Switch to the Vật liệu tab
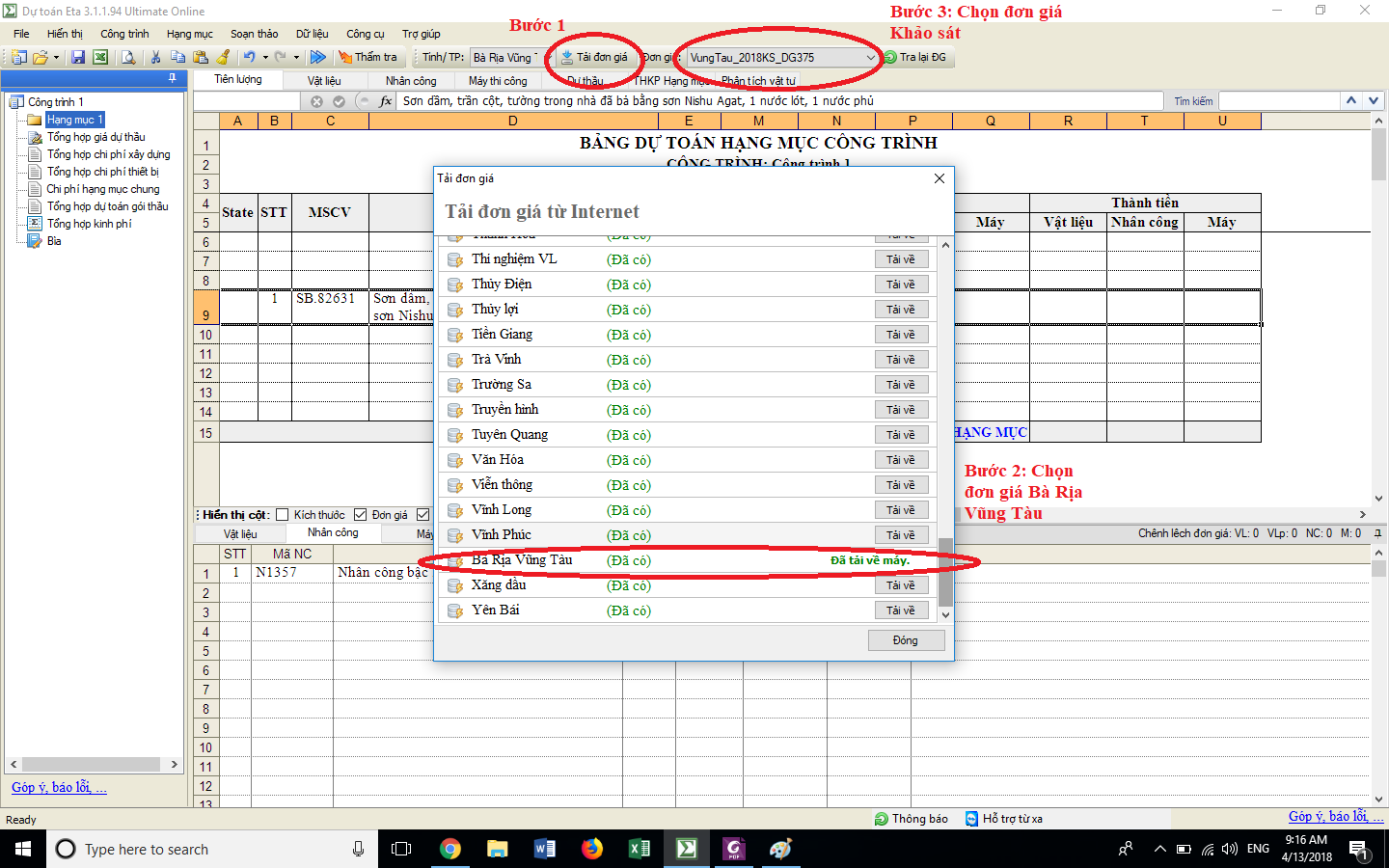This screenshot has height=868, width=1389. 324,81
